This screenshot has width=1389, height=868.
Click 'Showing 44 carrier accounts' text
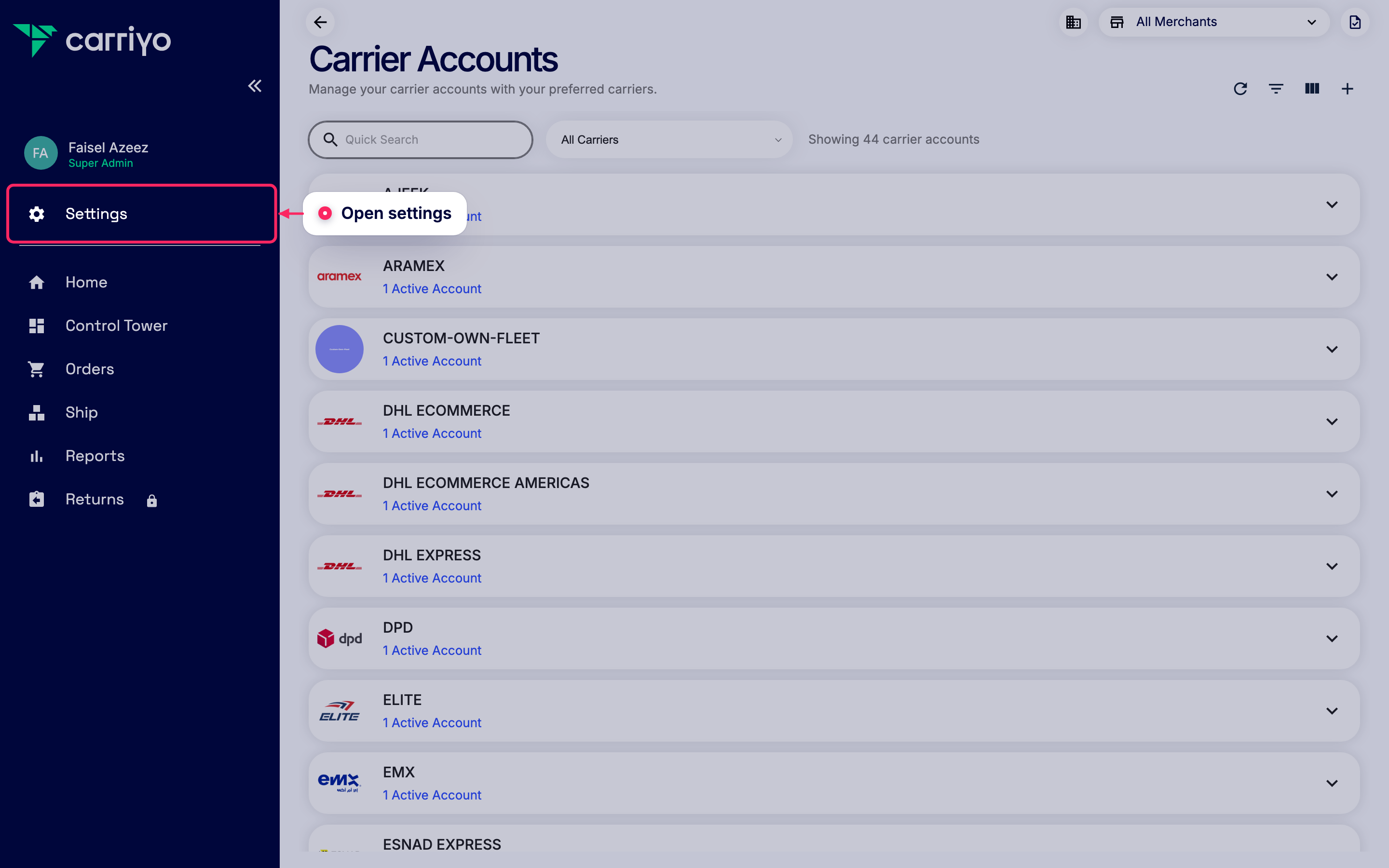click(x=894, y=139)
